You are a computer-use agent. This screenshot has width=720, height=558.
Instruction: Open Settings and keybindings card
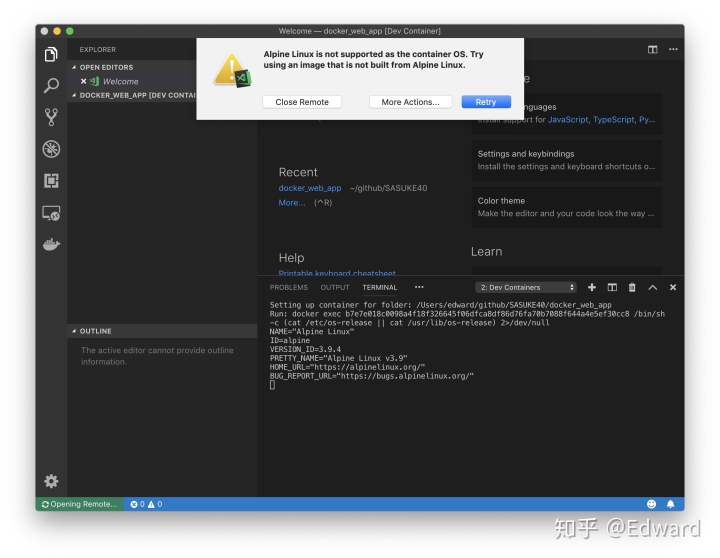[567, 160]
